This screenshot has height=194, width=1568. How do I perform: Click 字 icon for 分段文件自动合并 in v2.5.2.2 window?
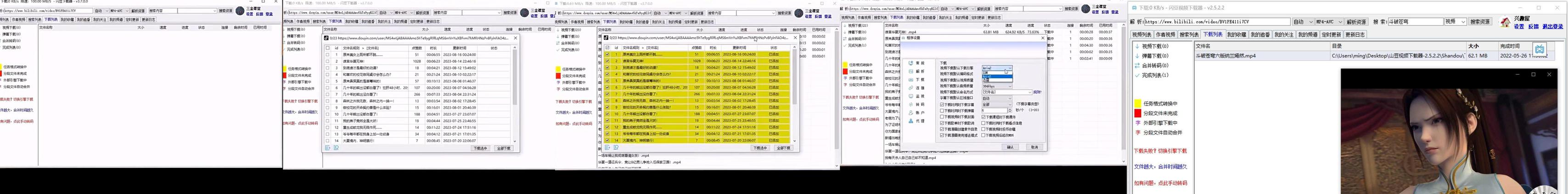[1137, 132]
